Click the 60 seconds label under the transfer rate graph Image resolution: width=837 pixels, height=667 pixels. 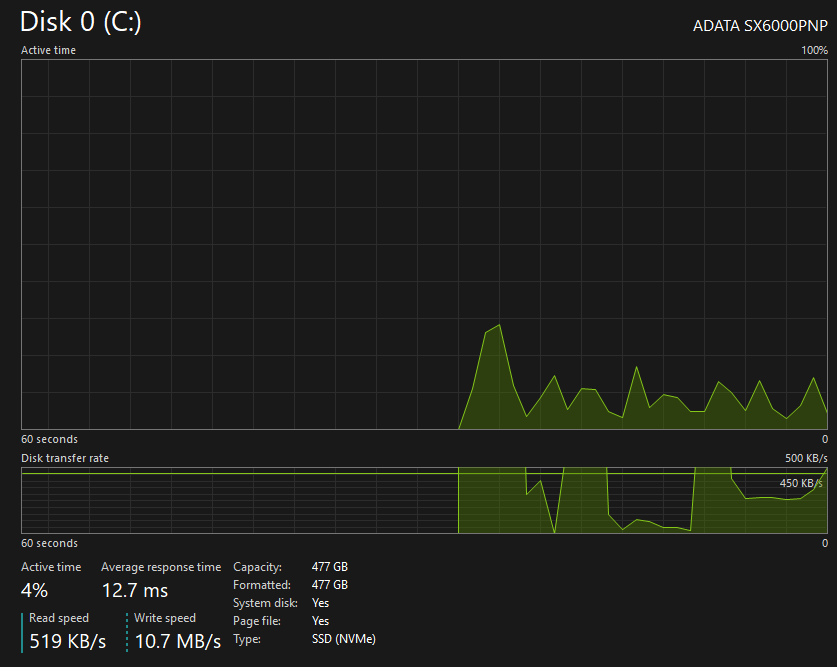coord(50,543)
